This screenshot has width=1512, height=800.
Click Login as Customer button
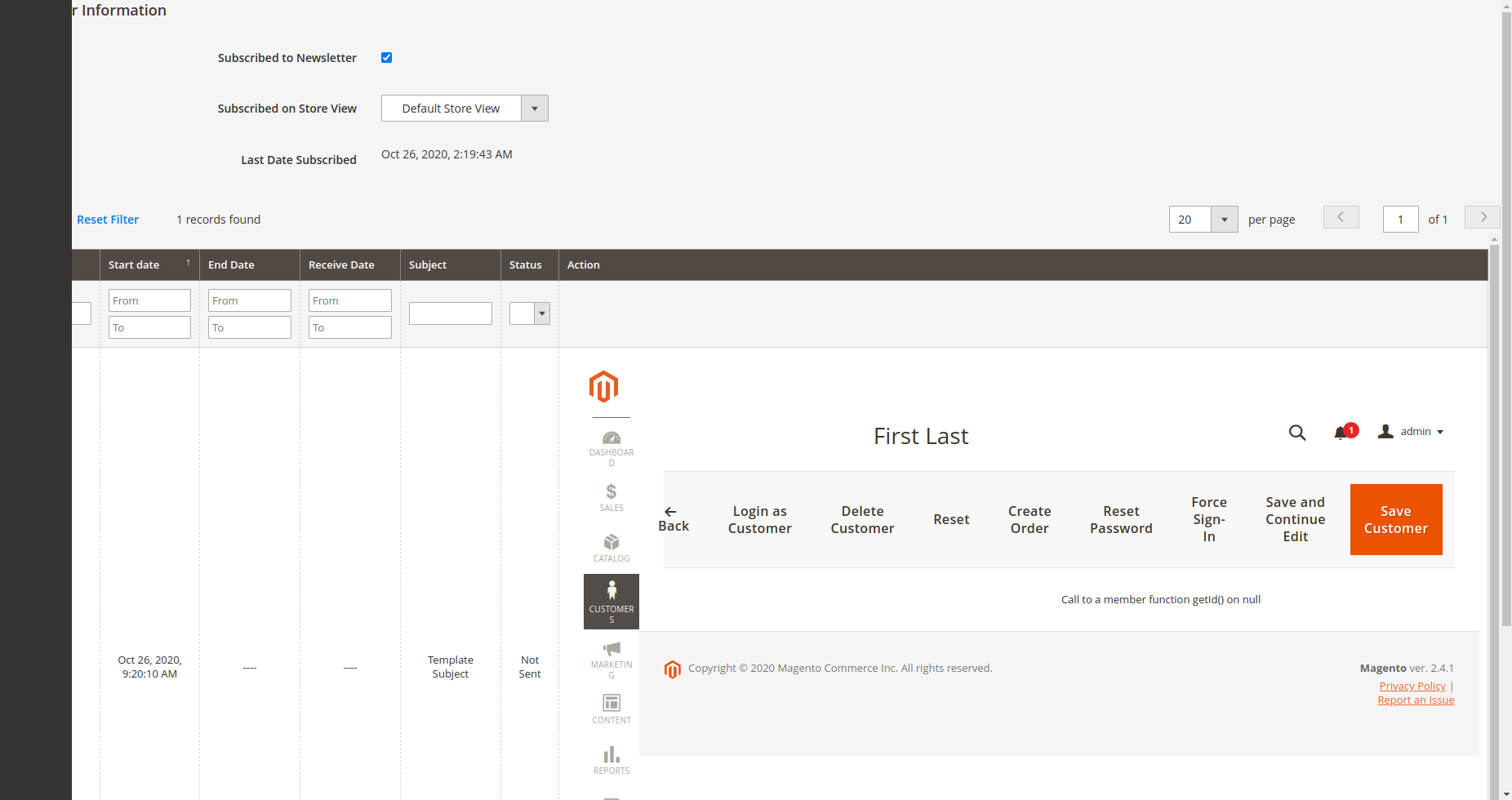point(760,520)
